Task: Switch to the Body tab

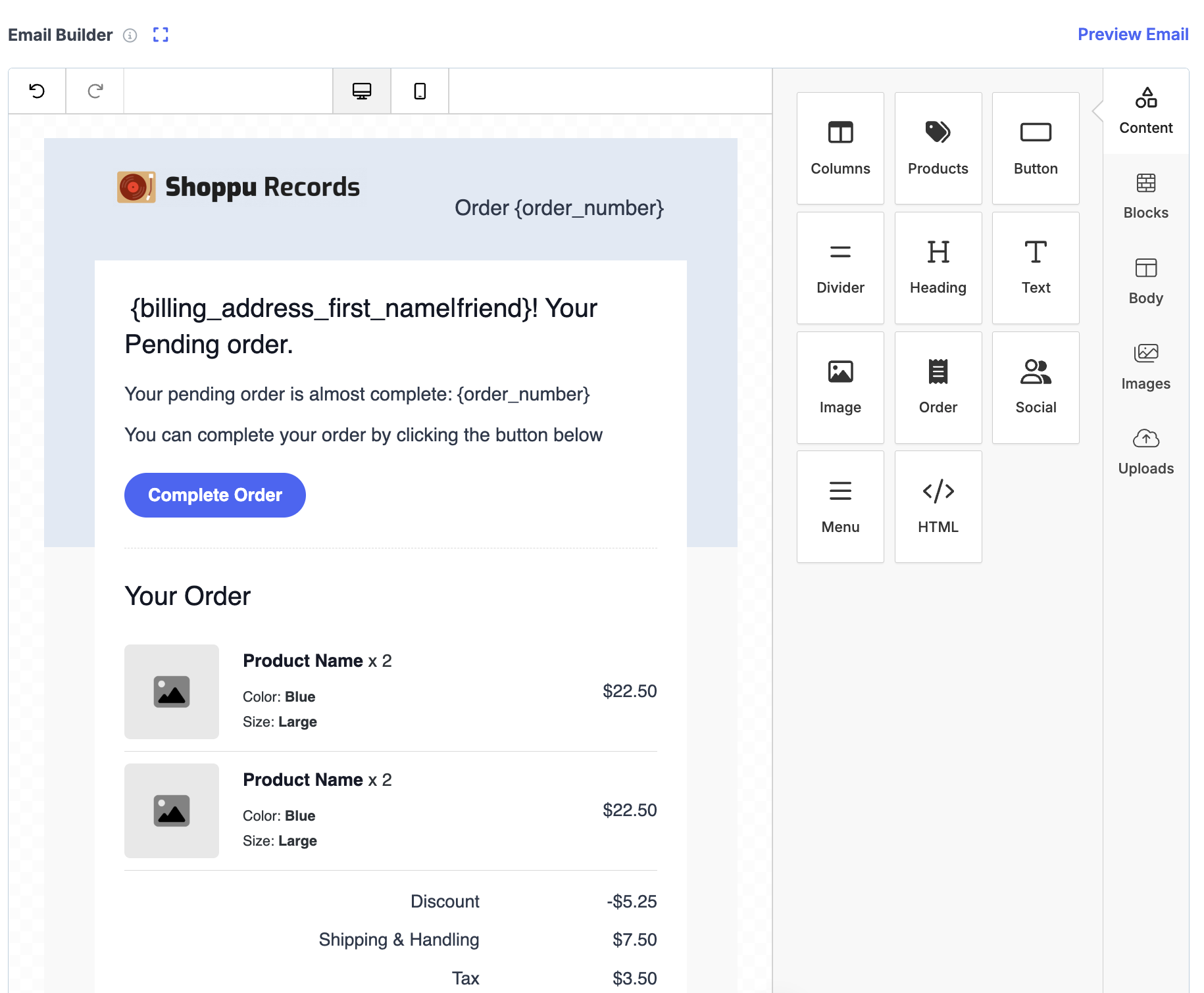Action: coord(1146,281)
